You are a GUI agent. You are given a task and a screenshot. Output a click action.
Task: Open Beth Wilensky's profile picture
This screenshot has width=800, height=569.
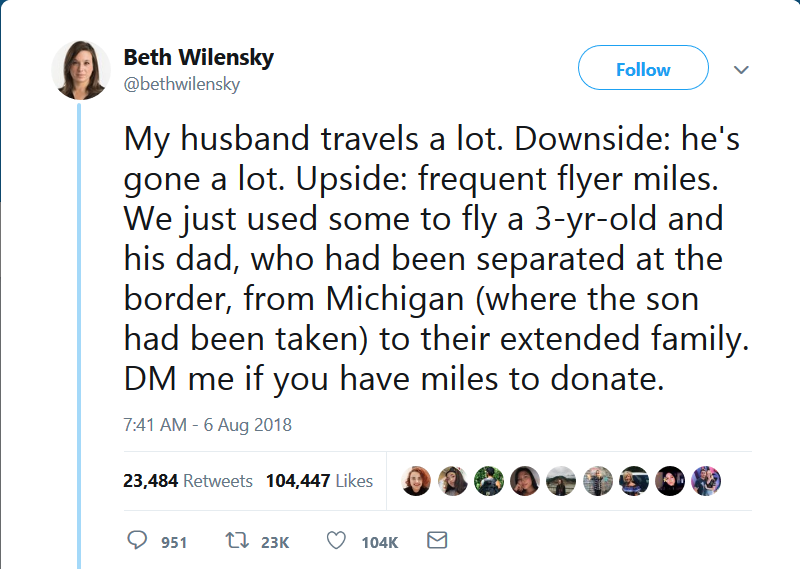coord(81,70)
